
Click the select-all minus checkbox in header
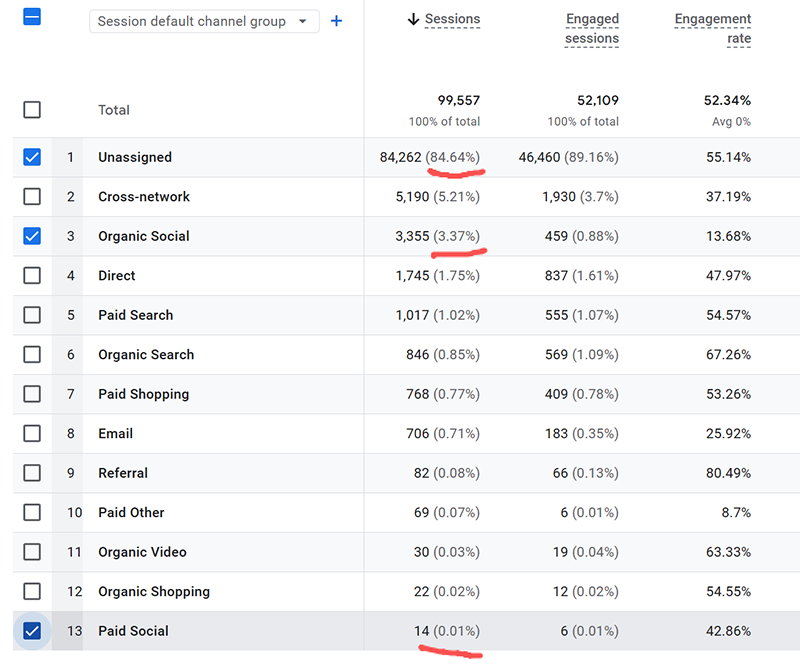click(x=32, y=17)
